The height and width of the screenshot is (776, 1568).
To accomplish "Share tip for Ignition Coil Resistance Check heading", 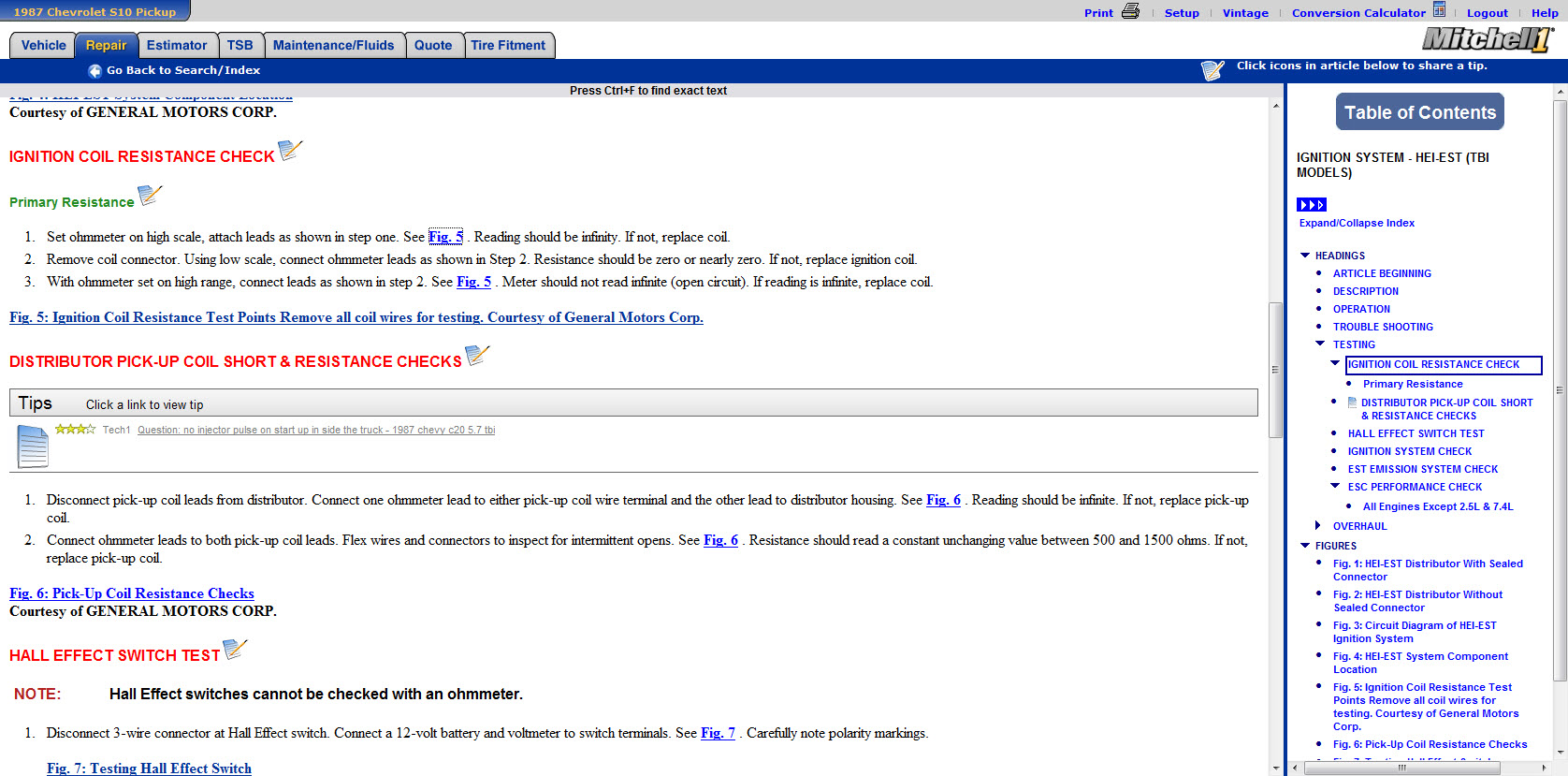I will (291, 150).
